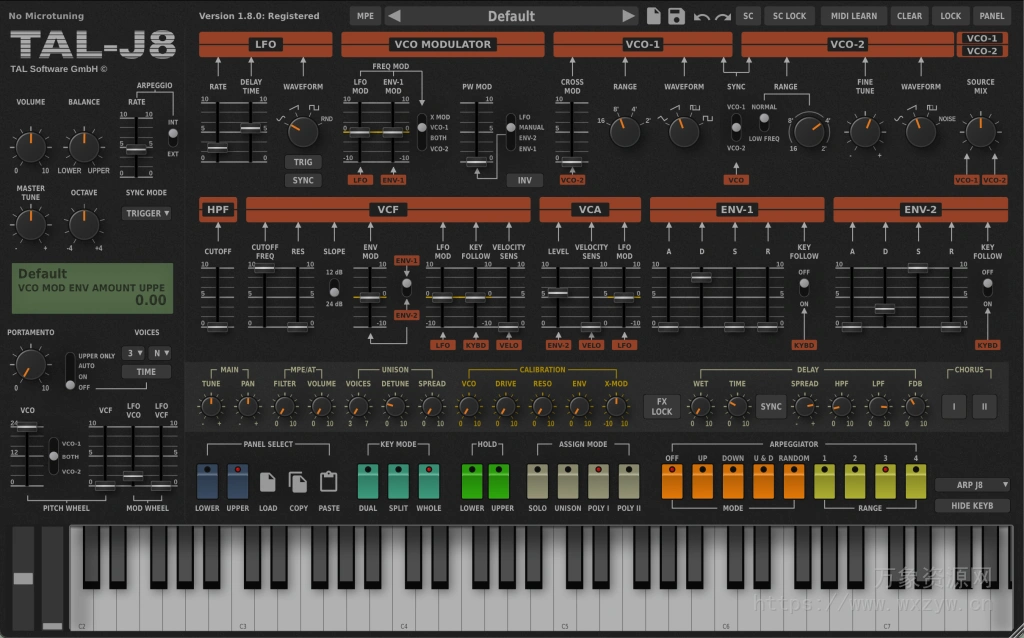Undo the last change with the undo arrow
Viewport: 1024px width, 638px height.
click(702, 16)
